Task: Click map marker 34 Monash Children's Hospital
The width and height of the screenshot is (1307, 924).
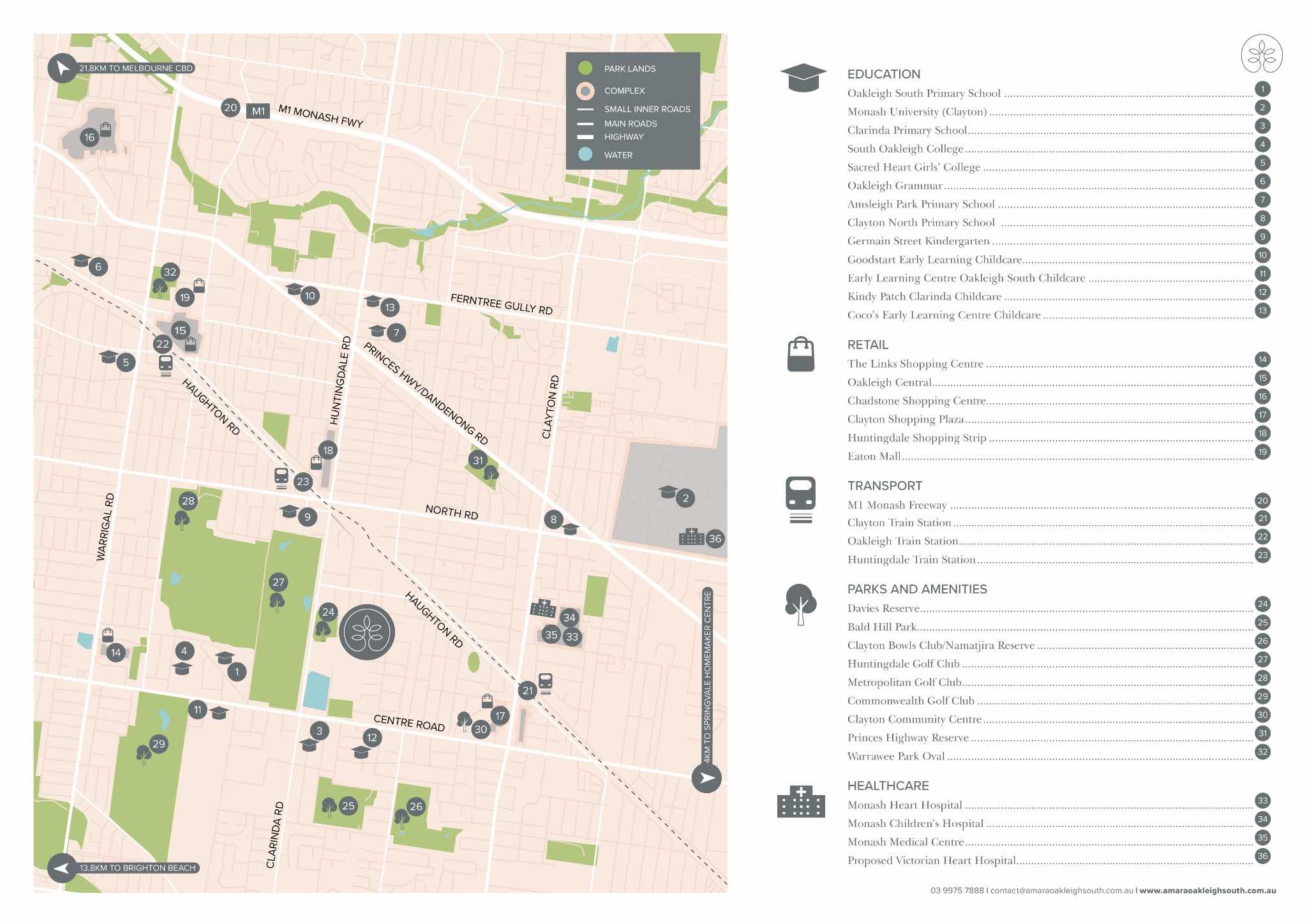Action: point(569,617)
